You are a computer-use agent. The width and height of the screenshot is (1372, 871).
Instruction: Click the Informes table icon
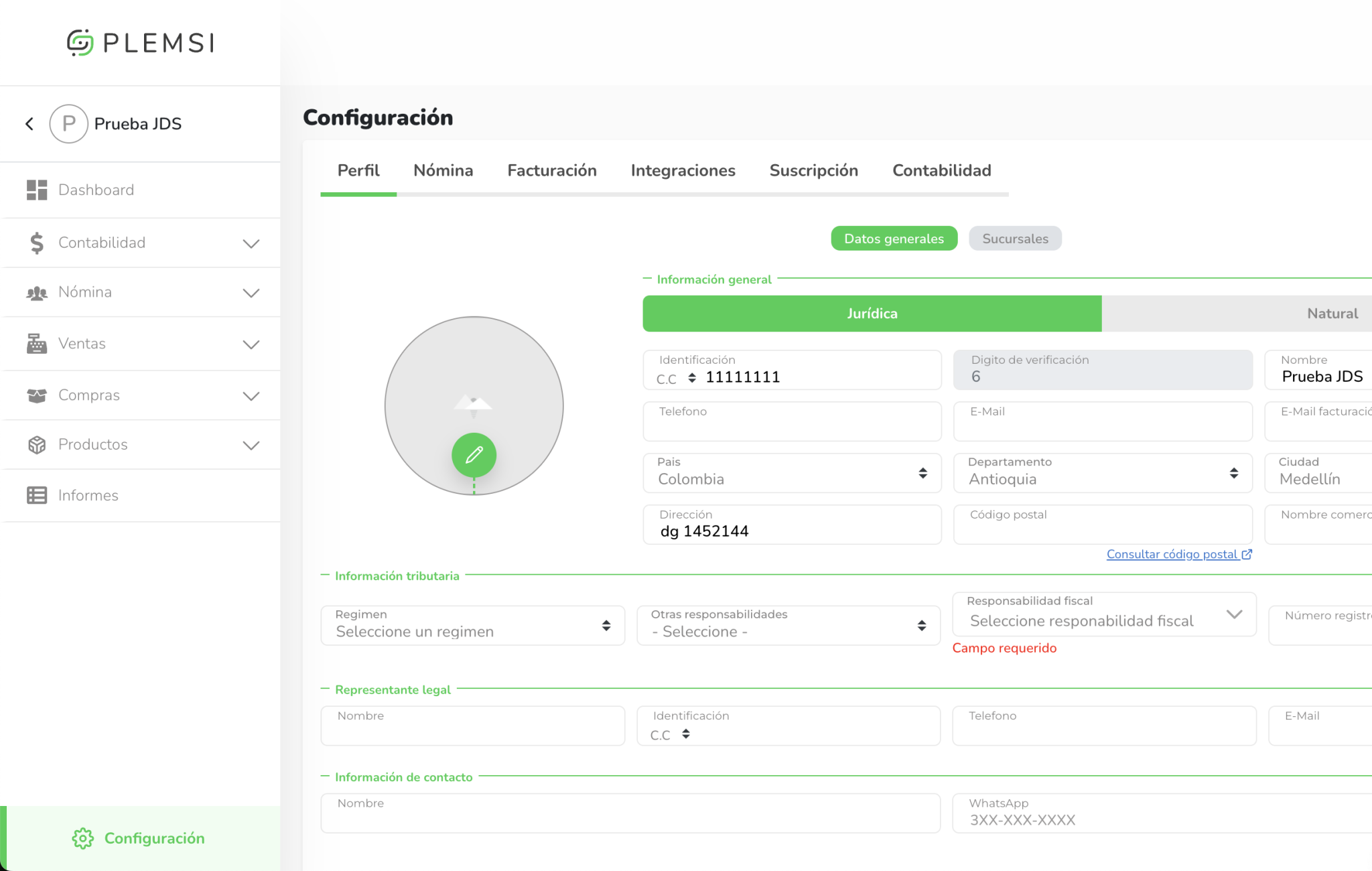[x=37, y=496]
